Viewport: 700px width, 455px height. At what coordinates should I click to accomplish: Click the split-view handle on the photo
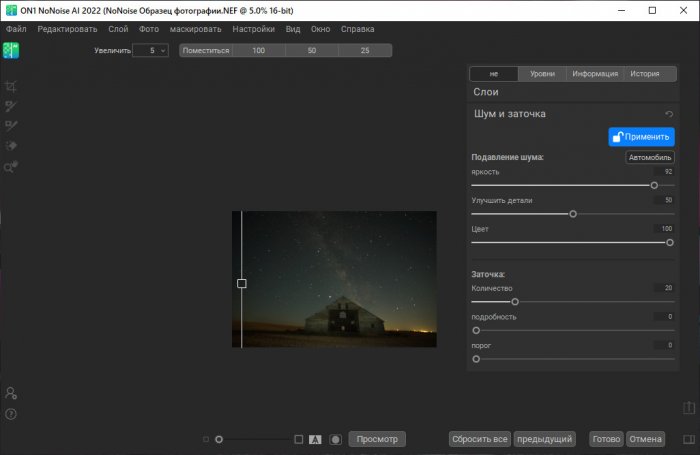click(242, 283)
